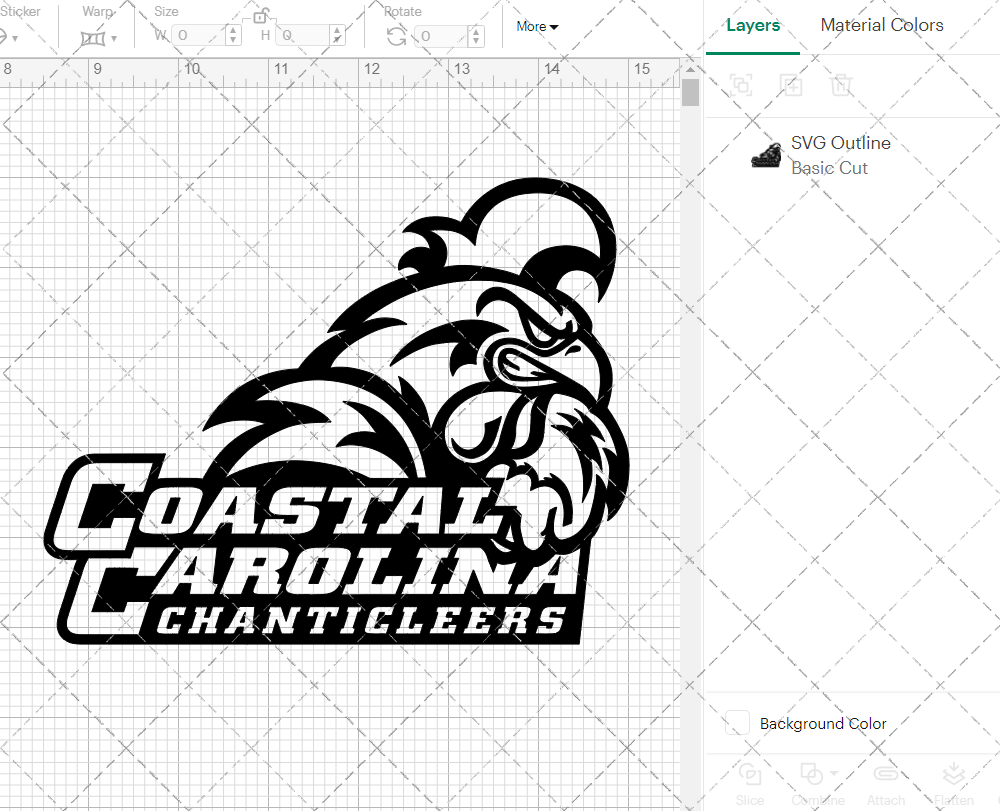Duplicate the selected layer
Screen dimensions: 1000x811
[x=791, y=85]
